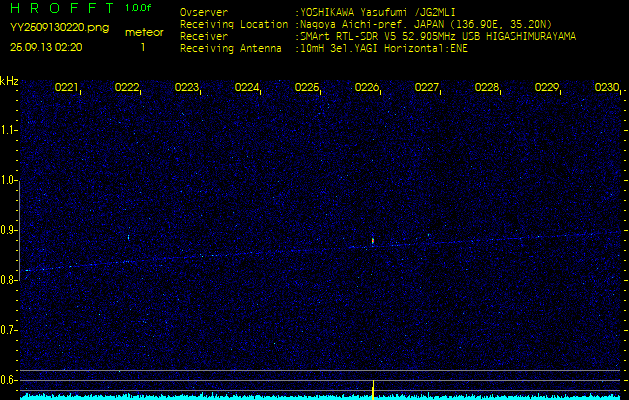
Task: Click the 0221 time marker
Action: point(67,88)
